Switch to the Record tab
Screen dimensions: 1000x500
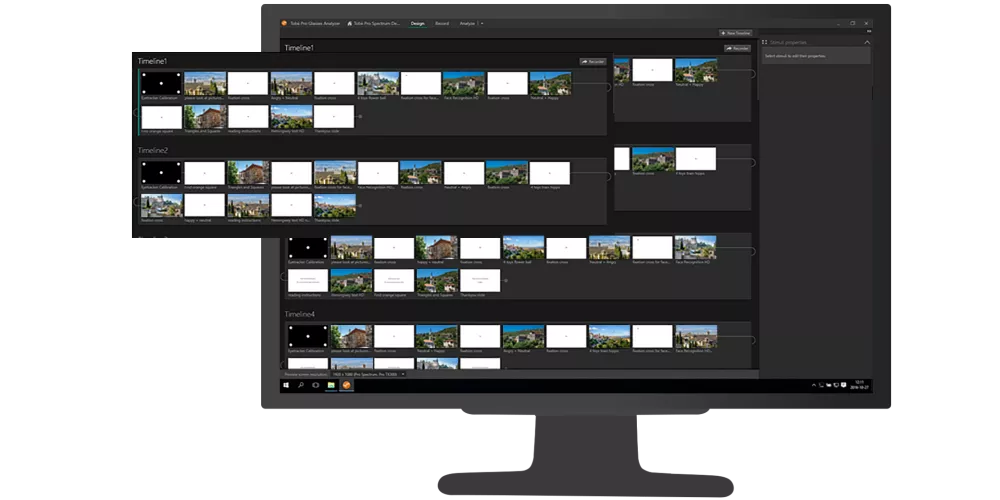click(x=442, y=24)
